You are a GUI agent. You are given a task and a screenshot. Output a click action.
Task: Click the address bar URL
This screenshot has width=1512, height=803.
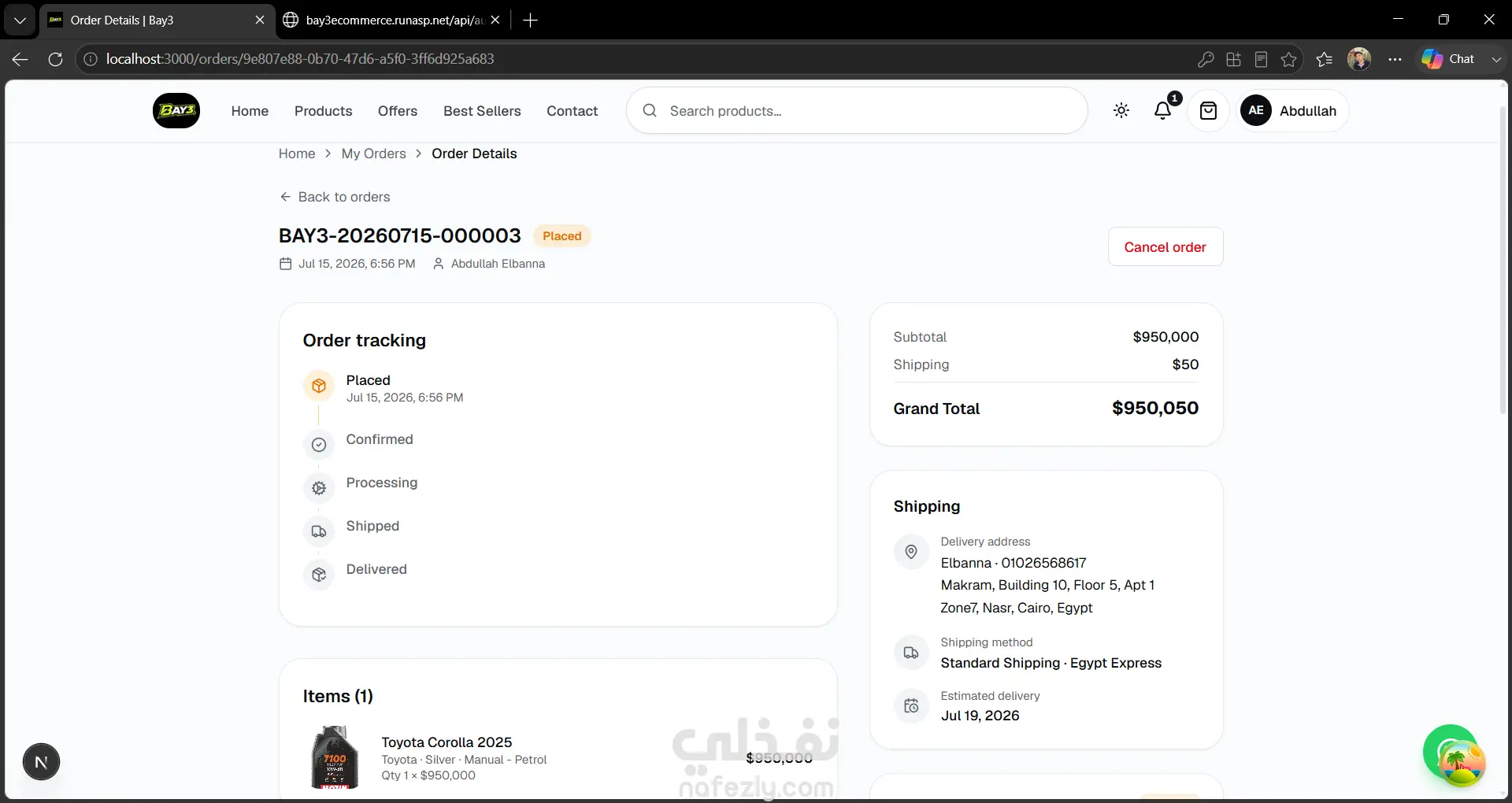(x=300, y=59)
